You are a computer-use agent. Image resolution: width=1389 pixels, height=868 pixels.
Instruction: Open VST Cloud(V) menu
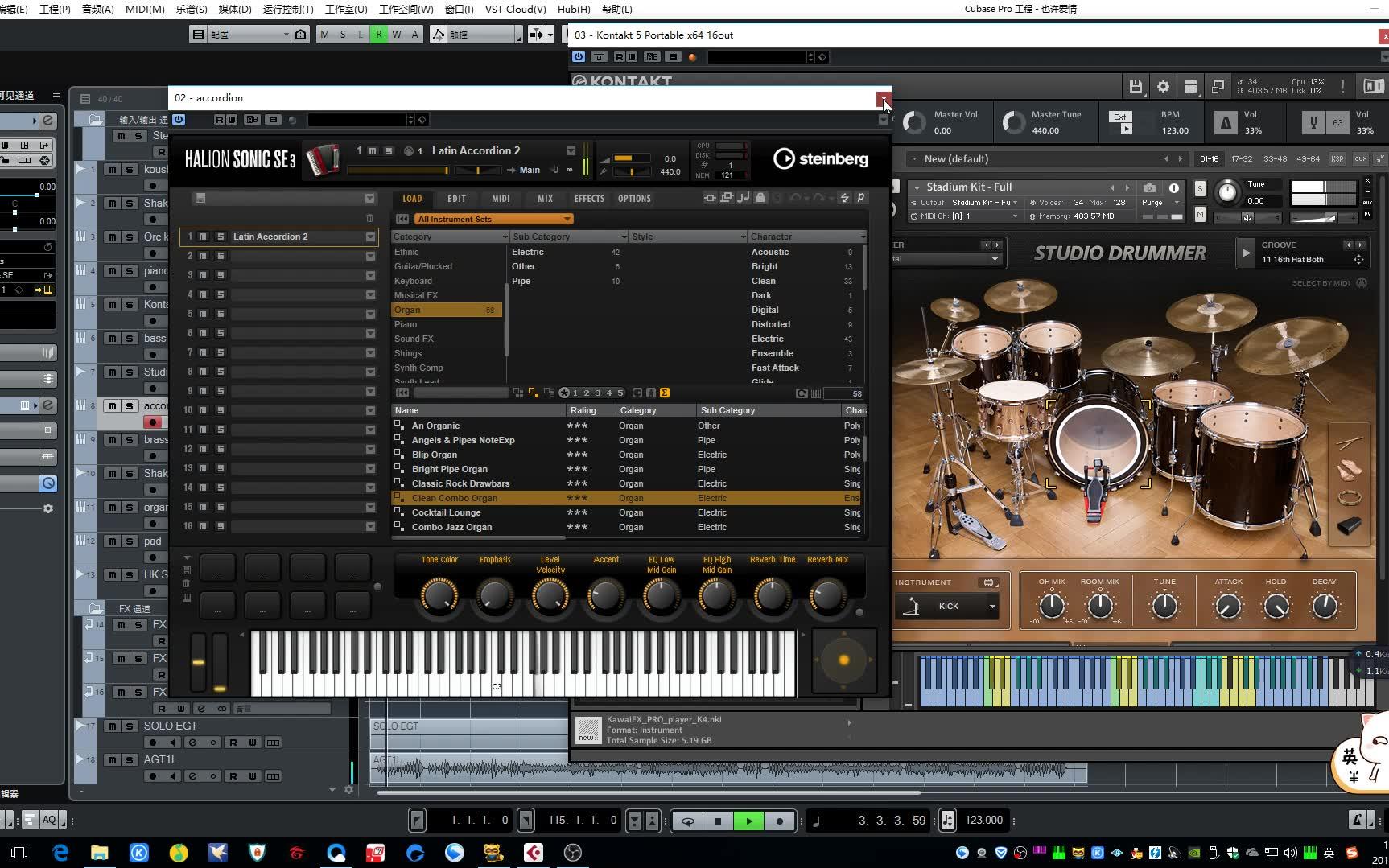click(x=515, y=9)
